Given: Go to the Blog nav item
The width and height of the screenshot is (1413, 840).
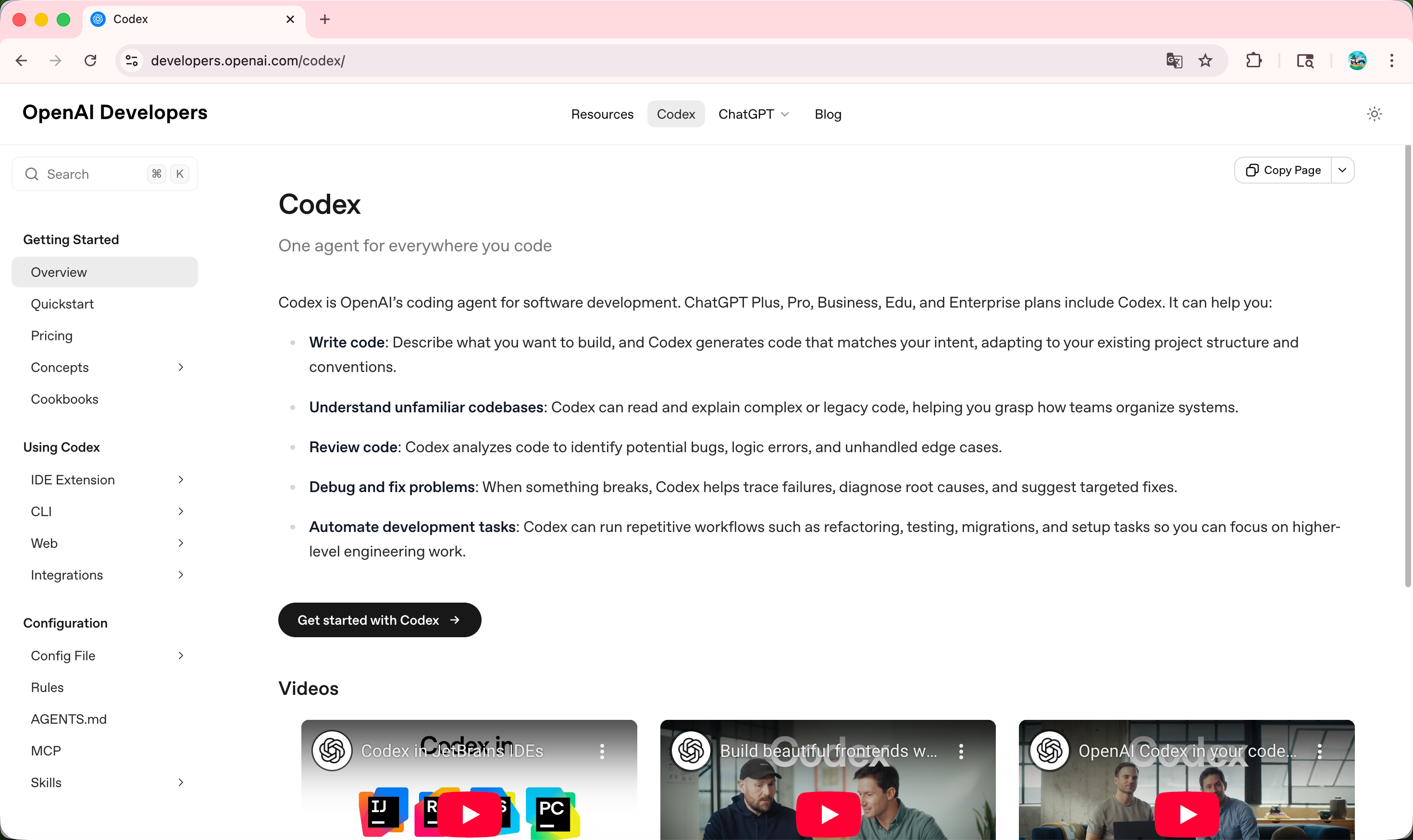Looking at the screenshot, I should pos(828,114).
